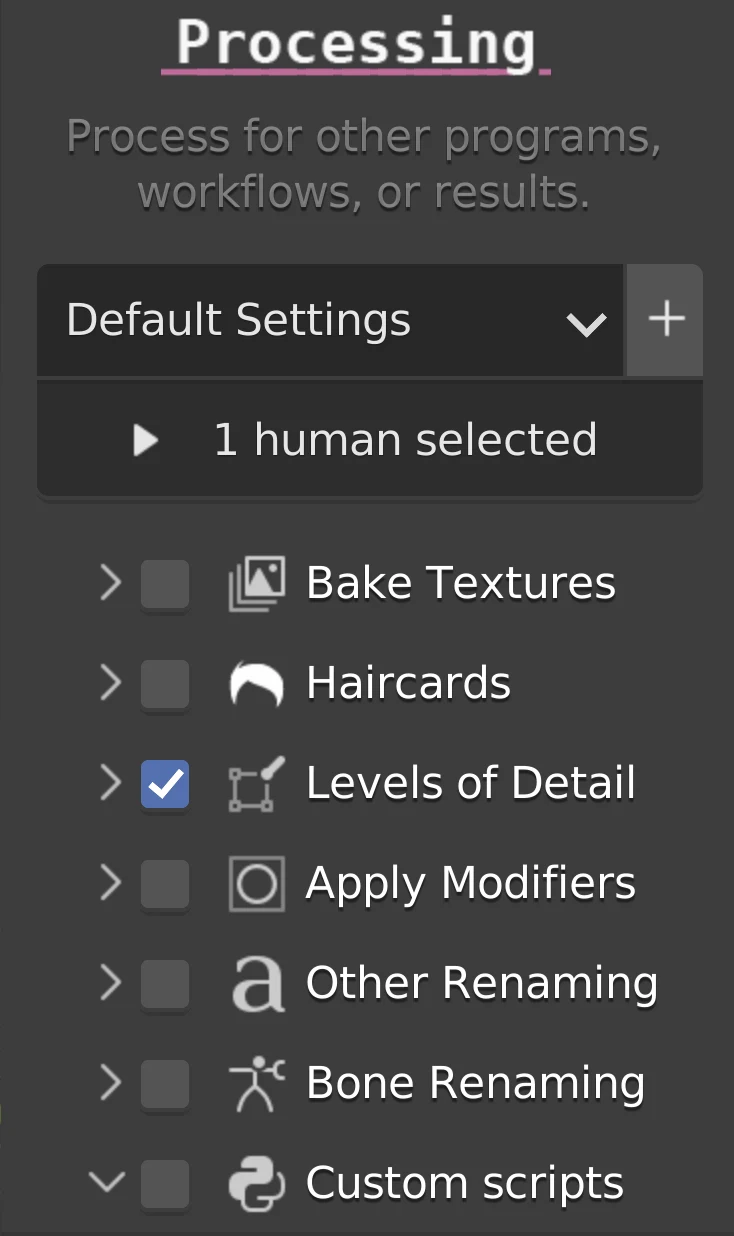Enable the Bake Textures checkbox
The height and width of the screenshot is (1236, 734).
coord(165,584)
